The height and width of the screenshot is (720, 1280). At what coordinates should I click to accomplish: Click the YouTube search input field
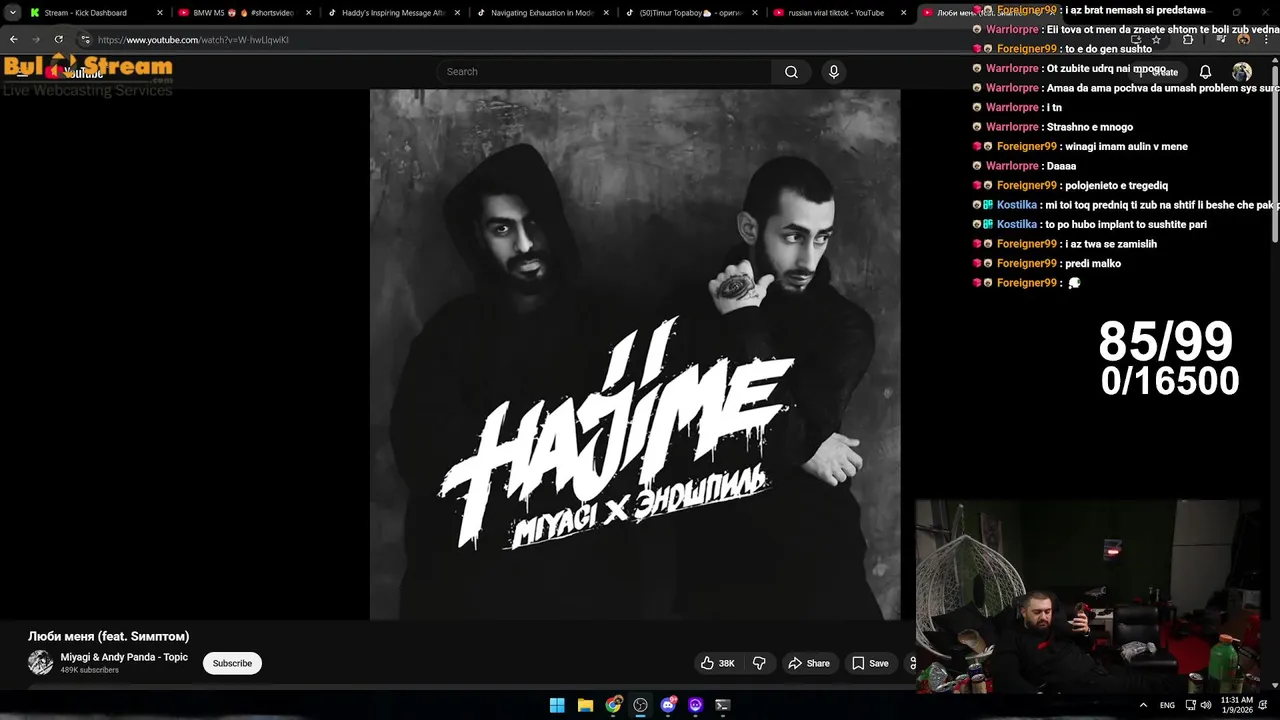coord(603,72)
